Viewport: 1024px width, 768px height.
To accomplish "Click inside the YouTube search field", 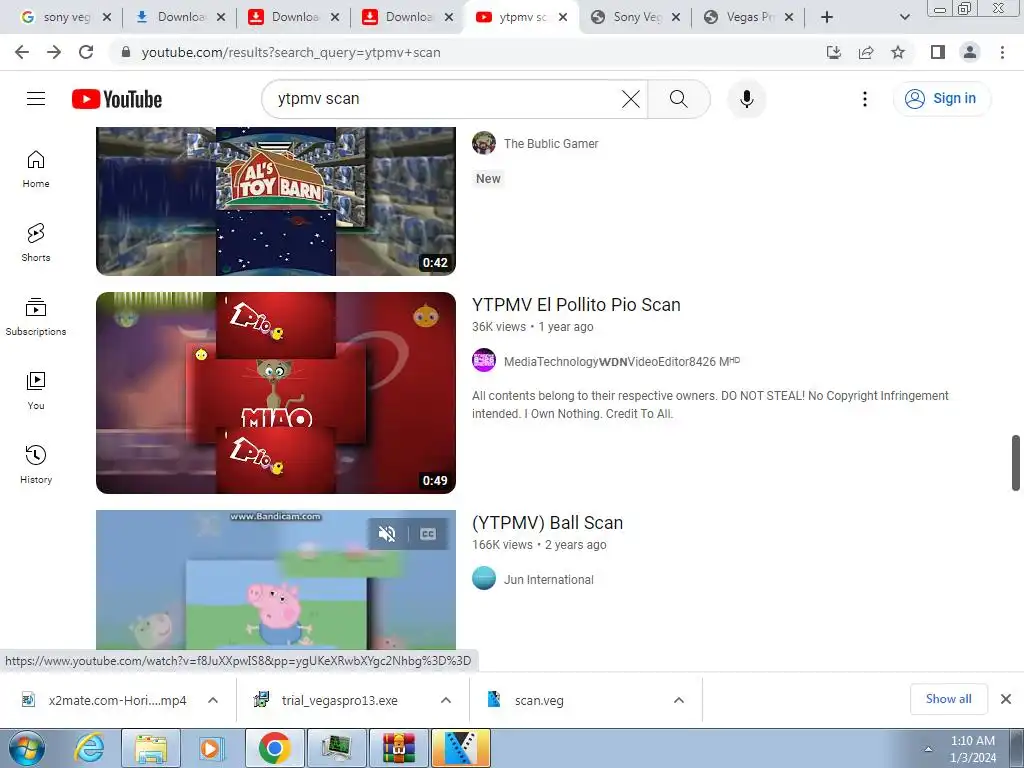I will tap(444, 99).
